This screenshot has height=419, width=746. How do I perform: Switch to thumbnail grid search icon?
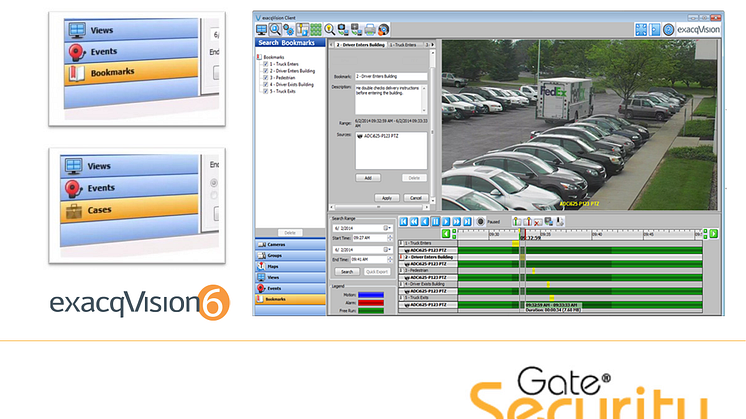click(316, 29)
